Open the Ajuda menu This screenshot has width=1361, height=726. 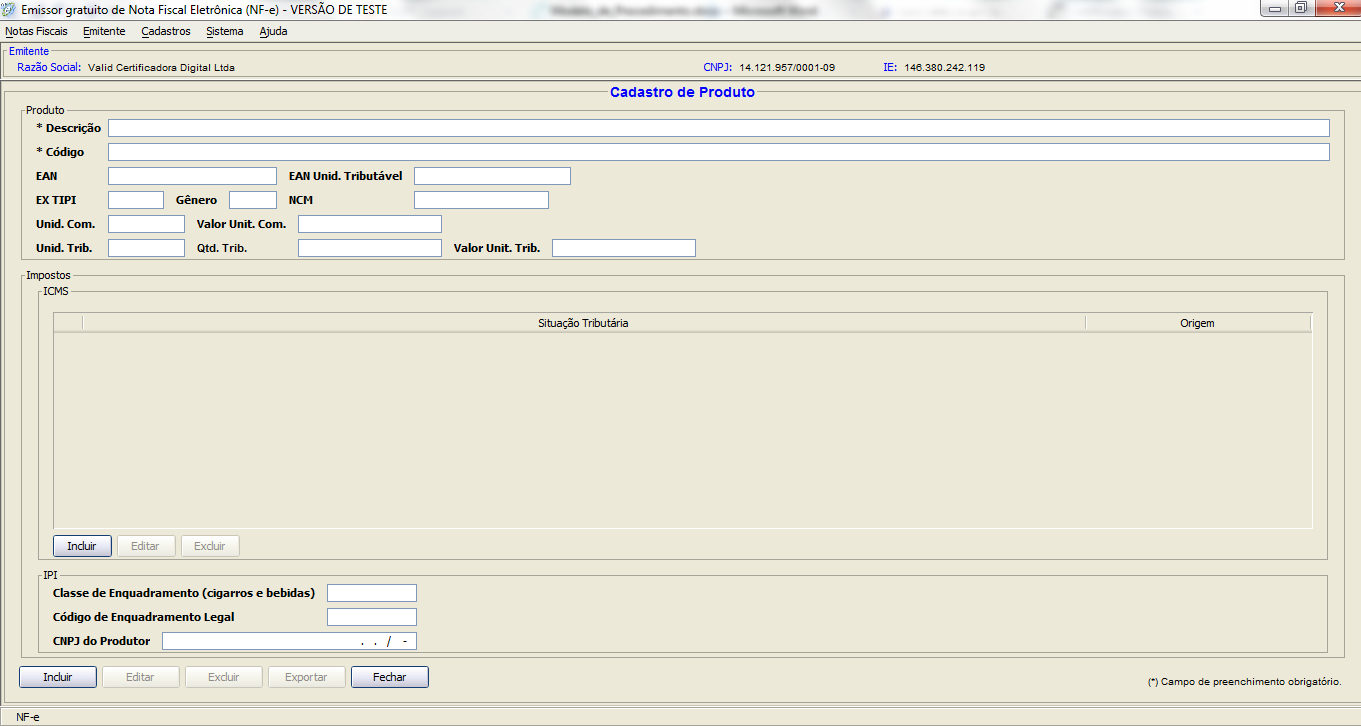tap(273, 31)
